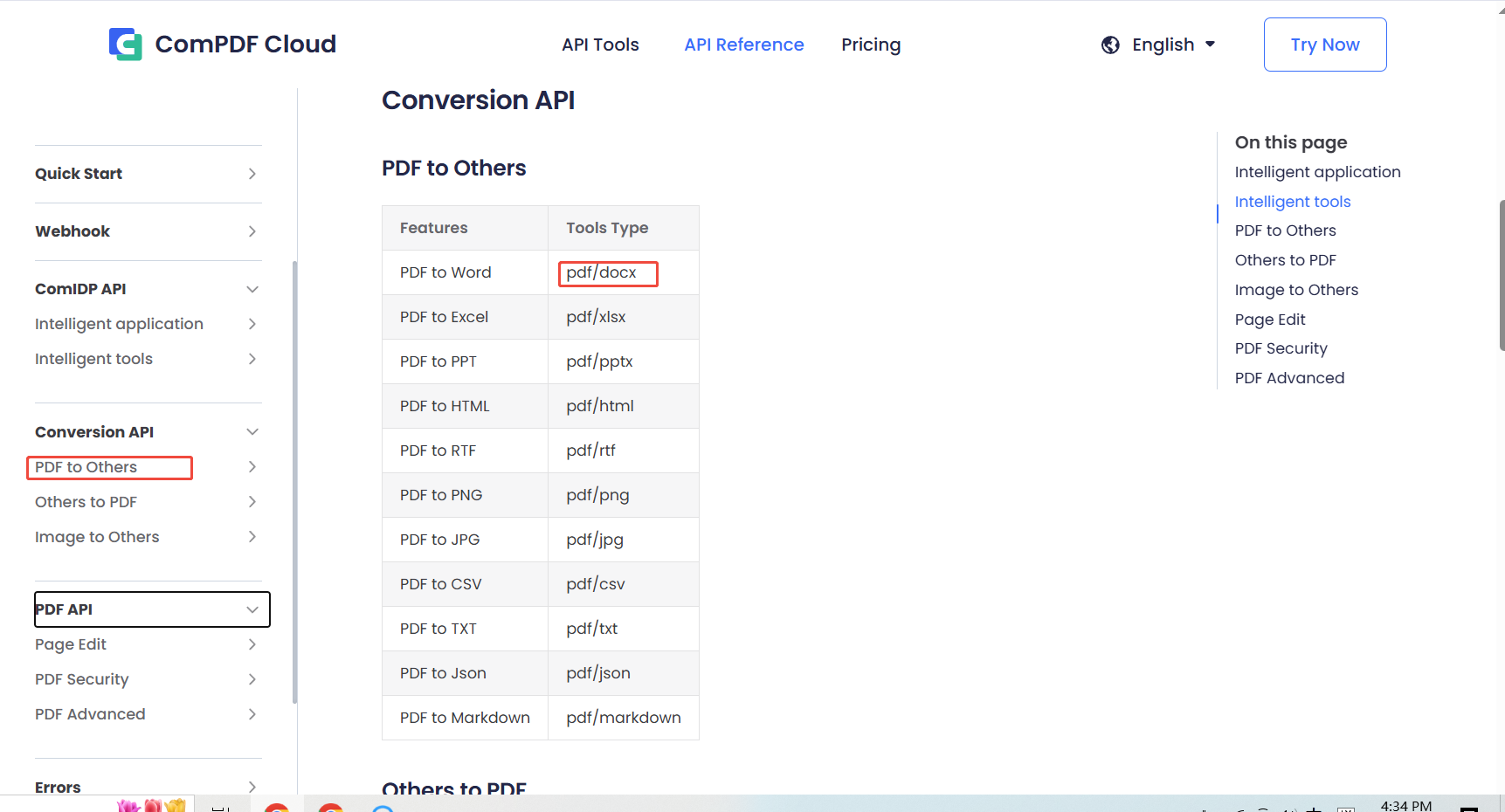Viewport: 1505px width, 812px height.
Task: Select the API Tools menu item
Action: coord(600,44)
